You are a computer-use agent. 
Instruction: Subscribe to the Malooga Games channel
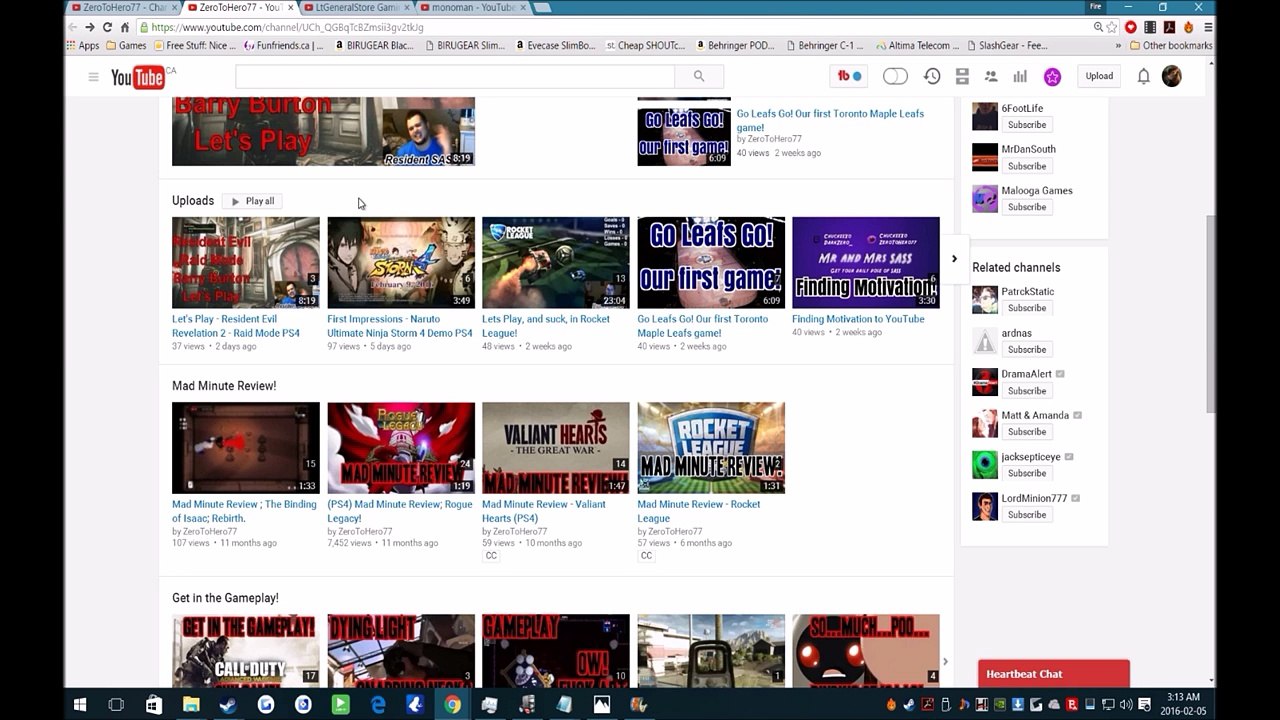click(1027, 207)
